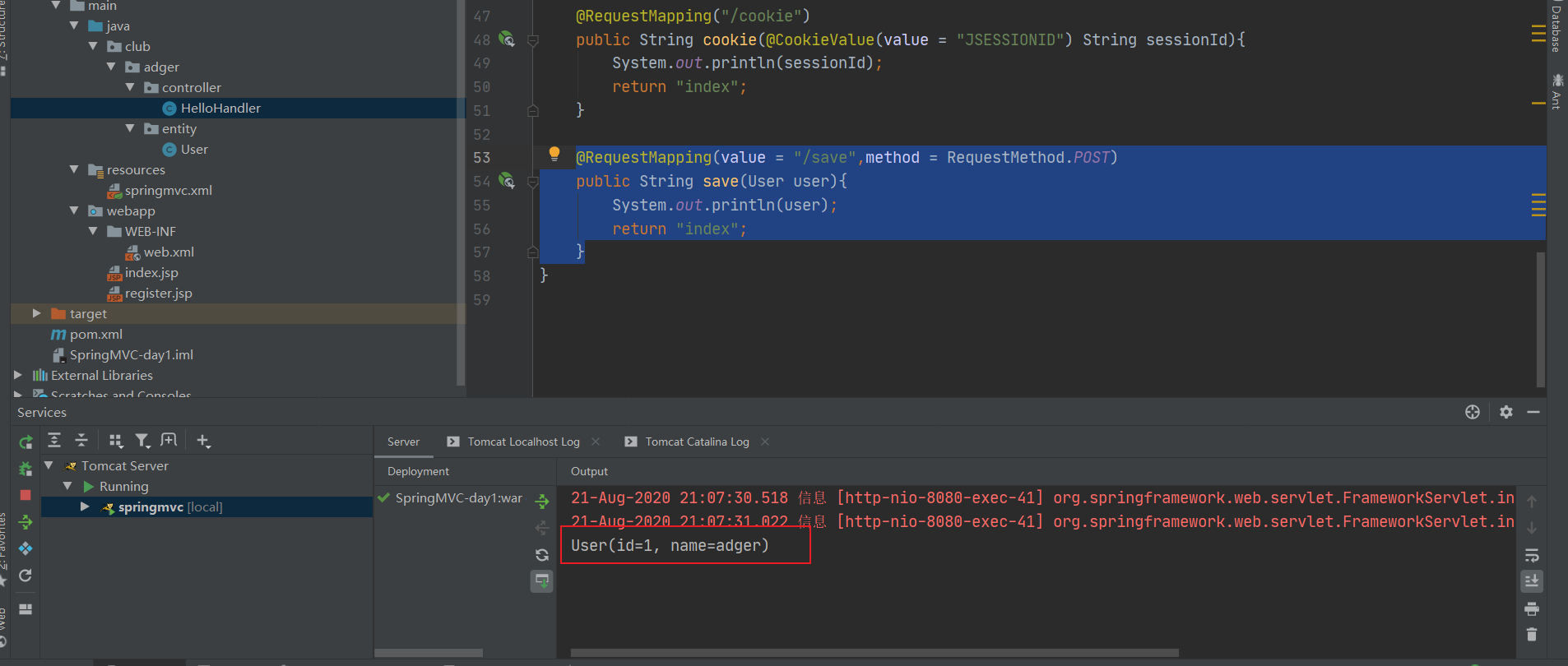
Task: Click the Rerun server icon in Services
Action: [26, 442]
